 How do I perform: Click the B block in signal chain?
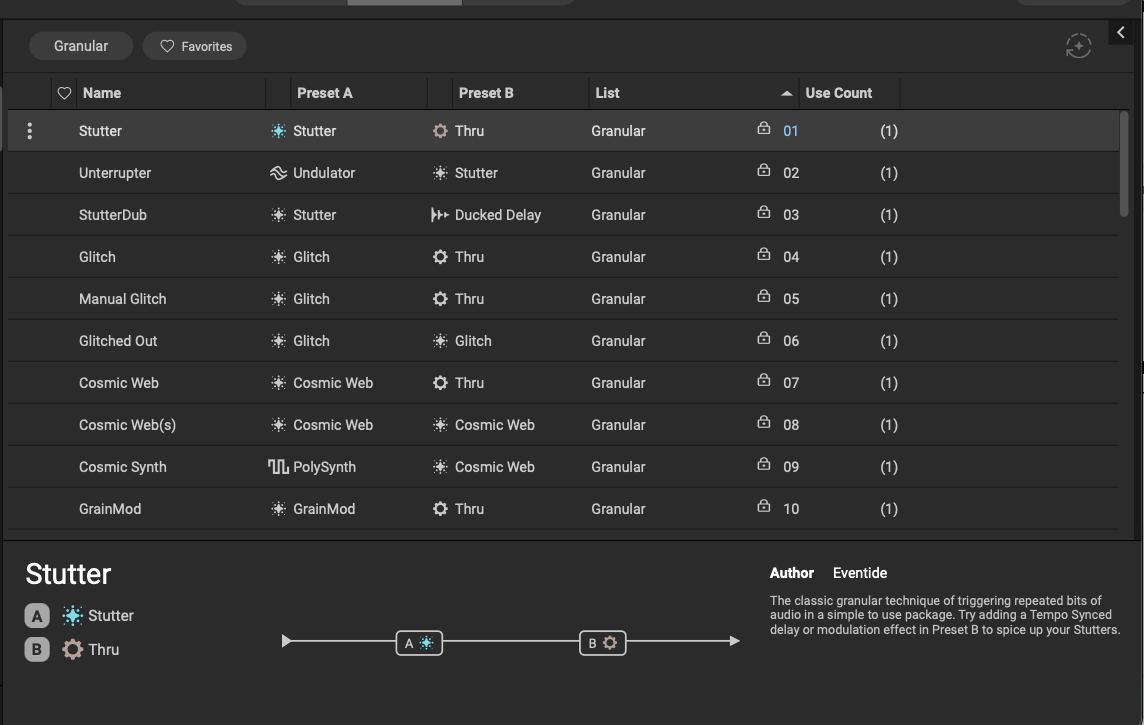603,643
